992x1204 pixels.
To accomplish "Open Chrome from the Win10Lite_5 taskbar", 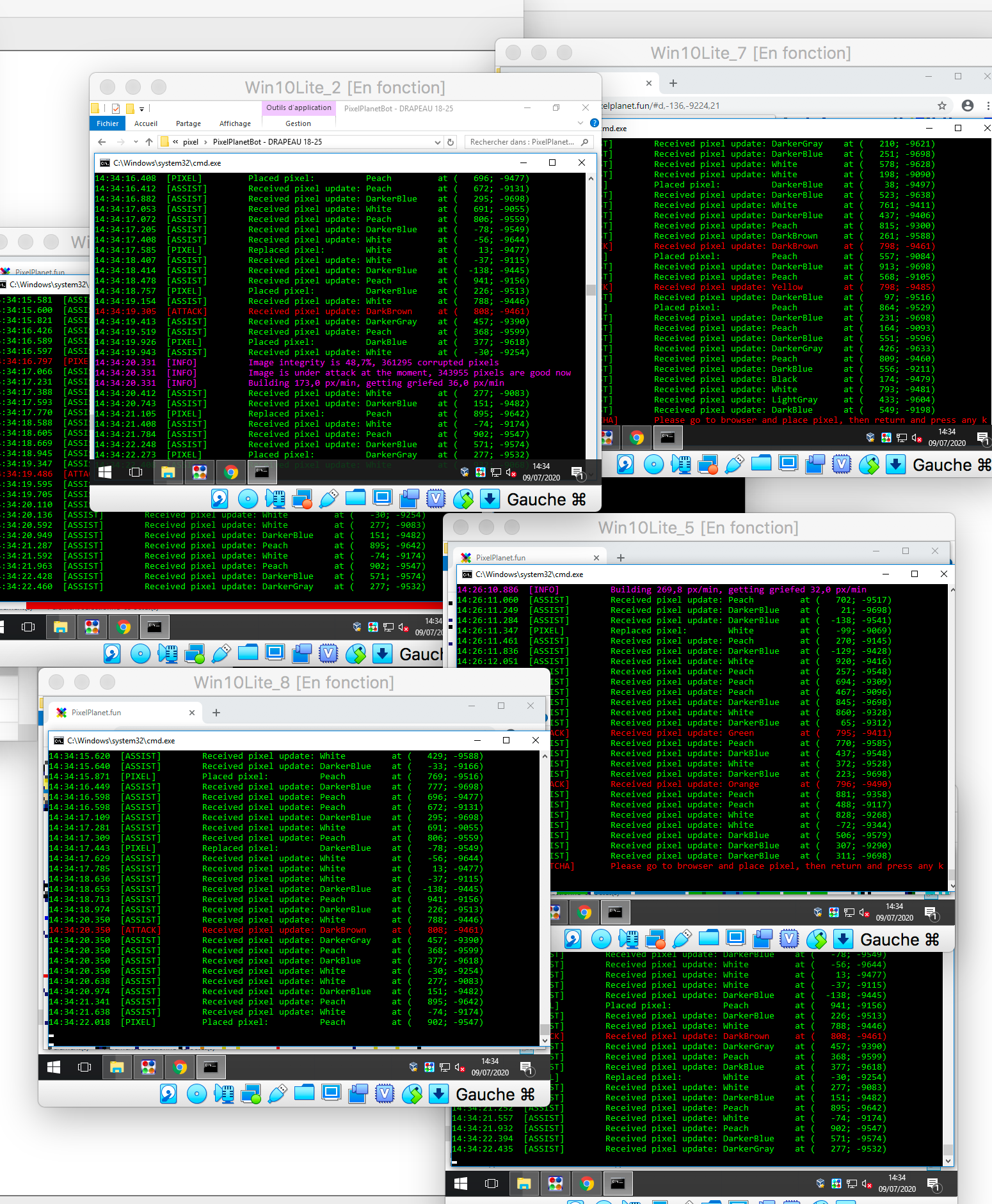I will 584,912.
